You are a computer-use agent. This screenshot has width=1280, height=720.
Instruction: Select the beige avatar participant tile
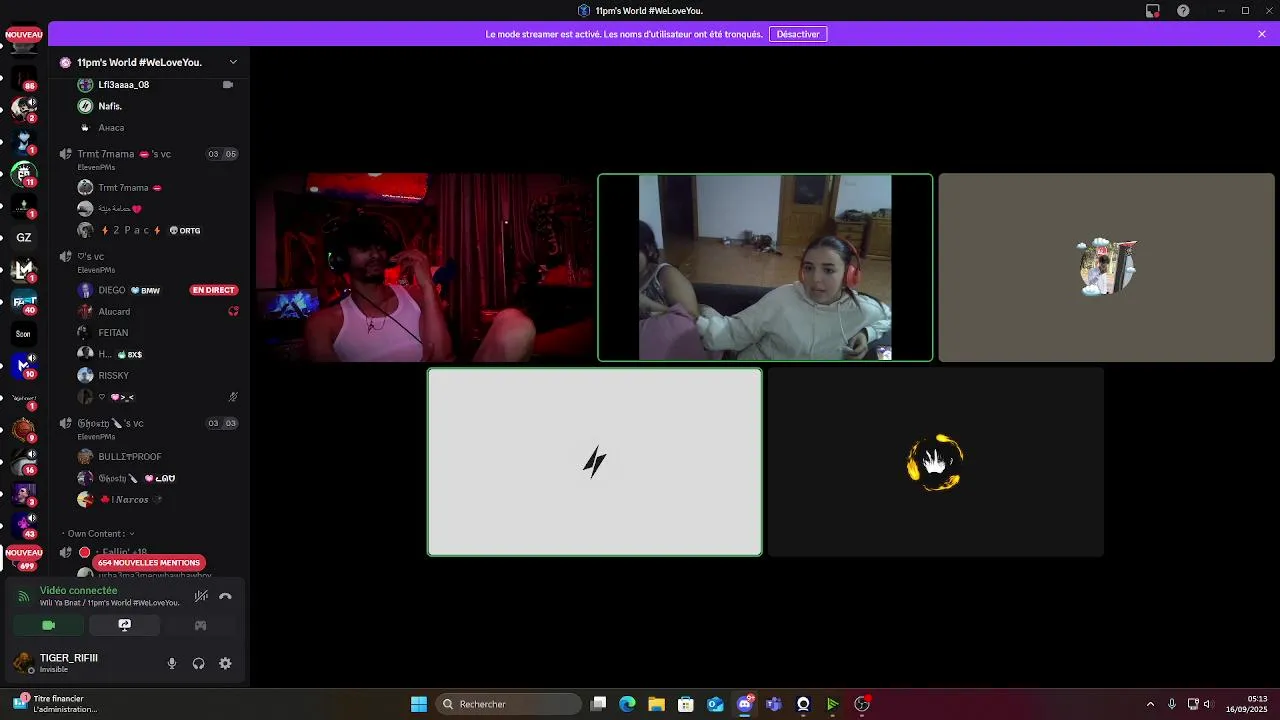[1107, 268]
